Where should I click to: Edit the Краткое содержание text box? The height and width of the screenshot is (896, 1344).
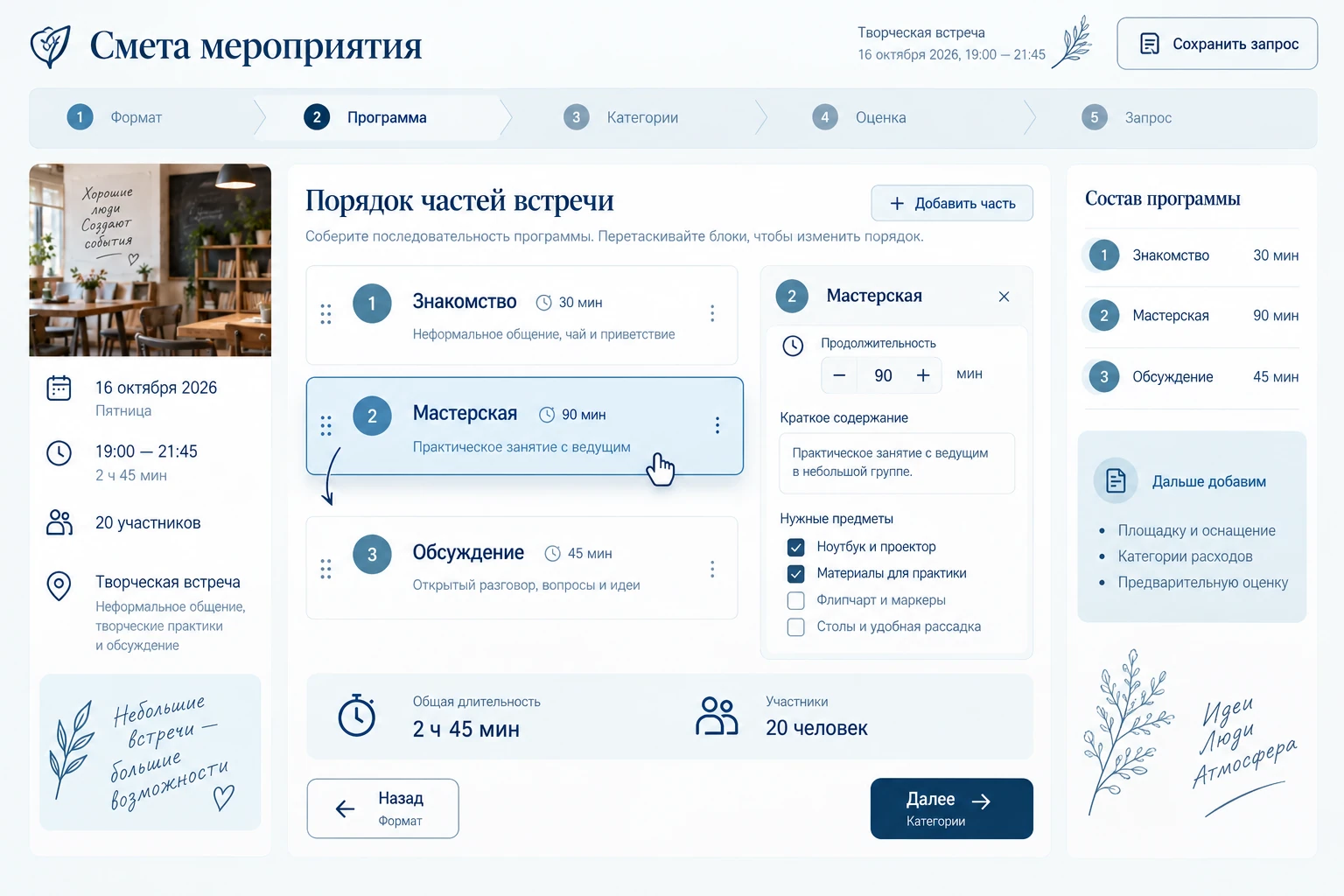click(897, 463)
